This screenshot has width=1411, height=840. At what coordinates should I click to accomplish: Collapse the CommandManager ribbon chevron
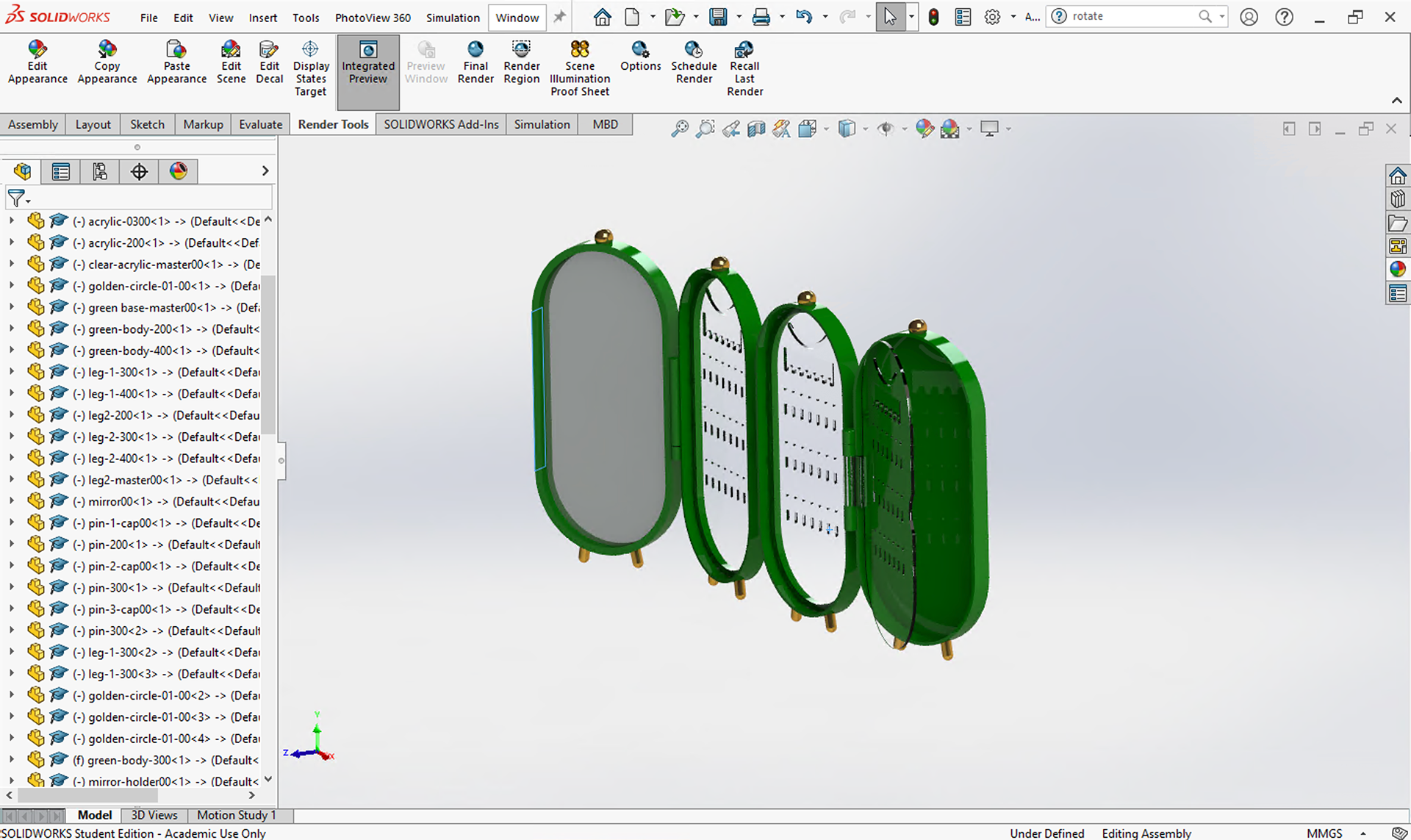(x=1396, y=101)
